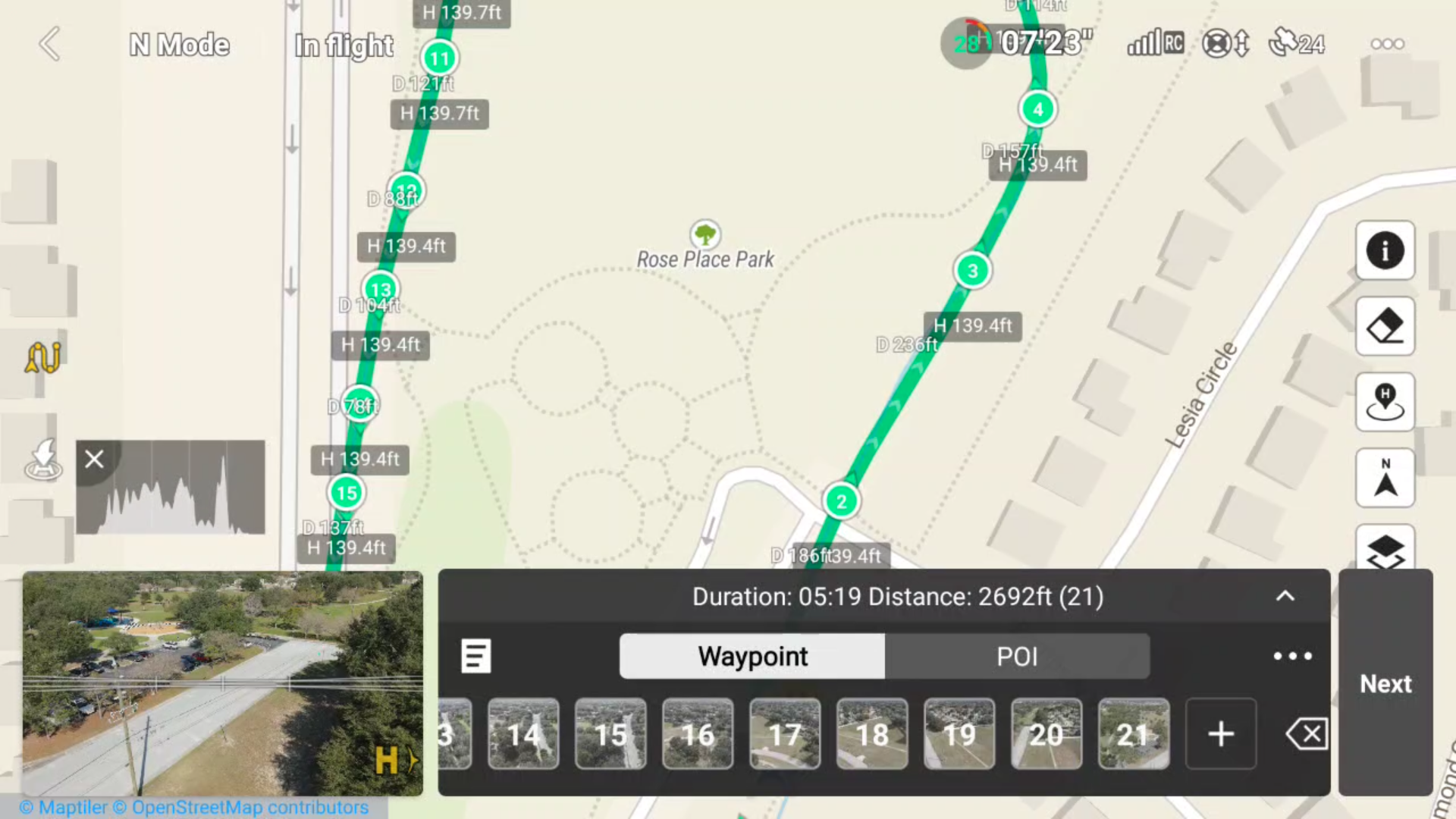Delete last waypoint with backspace icon

(1307, 734)
